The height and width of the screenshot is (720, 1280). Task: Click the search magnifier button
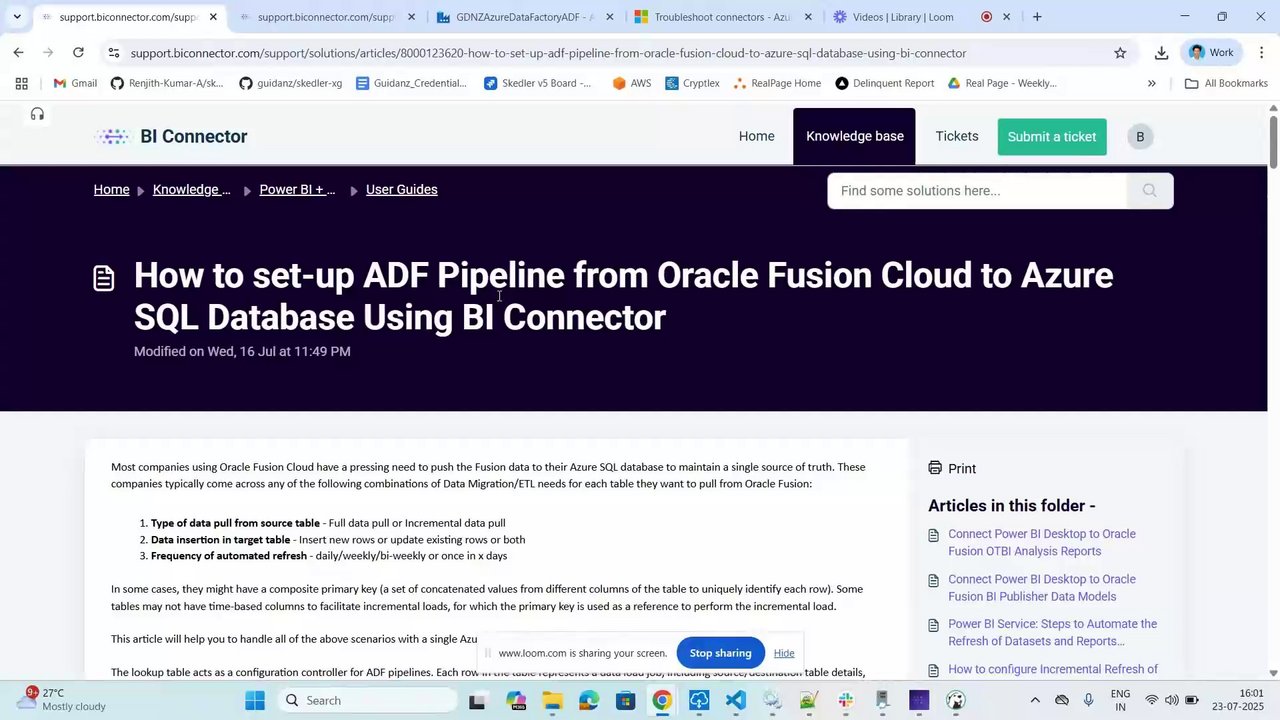[x=1149, y=191]
